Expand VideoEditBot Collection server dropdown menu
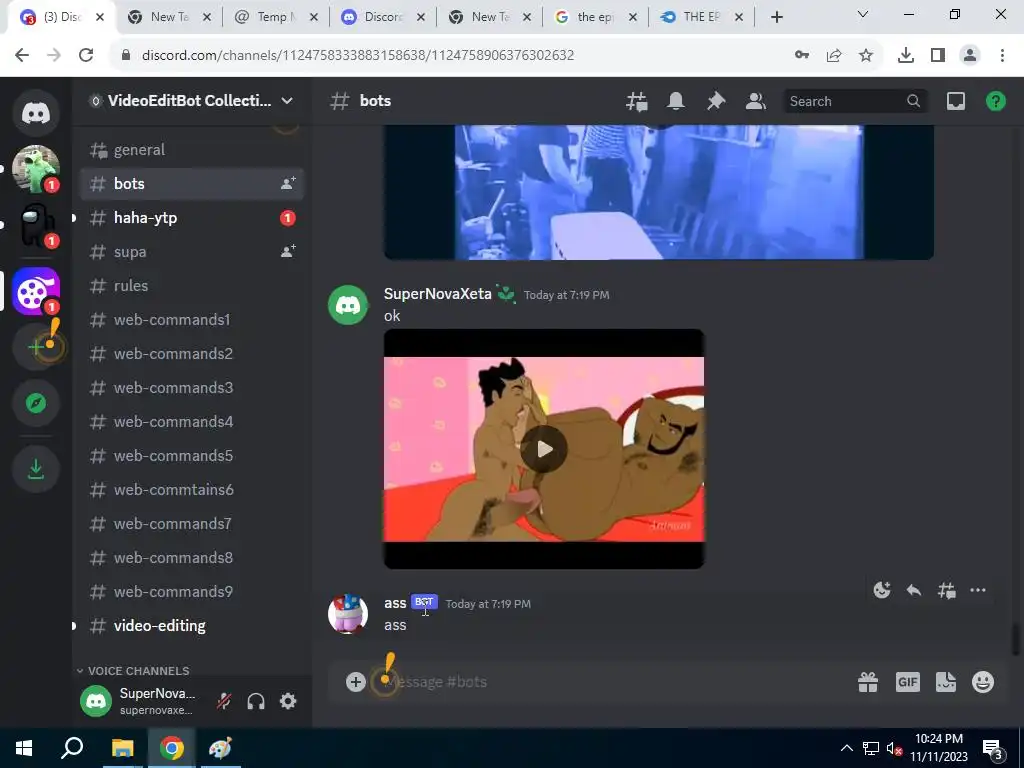This screenshot has height=768, width=1024. [287, 101]
